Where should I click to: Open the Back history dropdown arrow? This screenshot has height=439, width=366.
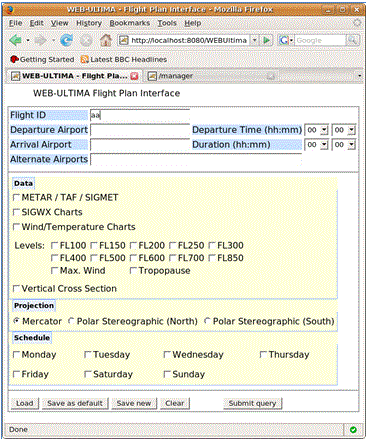(x=28, y=41)
